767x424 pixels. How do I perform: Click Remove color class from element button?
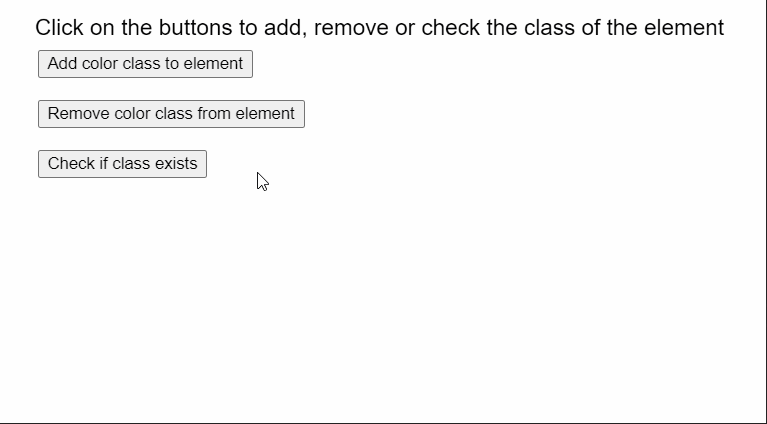tap(171, 114)
